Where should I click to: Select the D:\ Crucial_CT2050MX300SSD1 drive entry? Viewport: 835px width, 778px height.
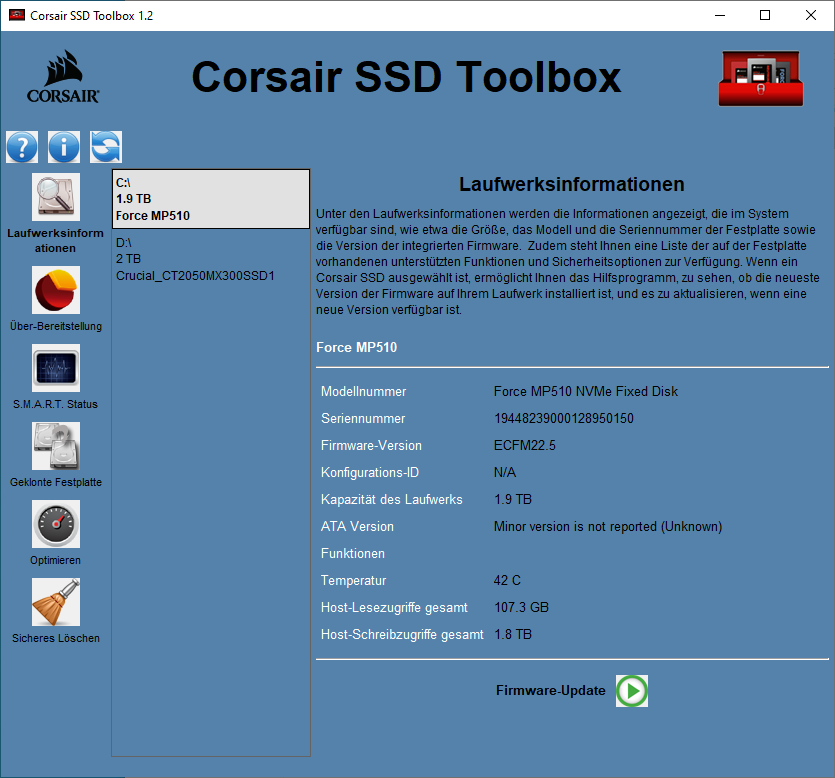(211, 259)
